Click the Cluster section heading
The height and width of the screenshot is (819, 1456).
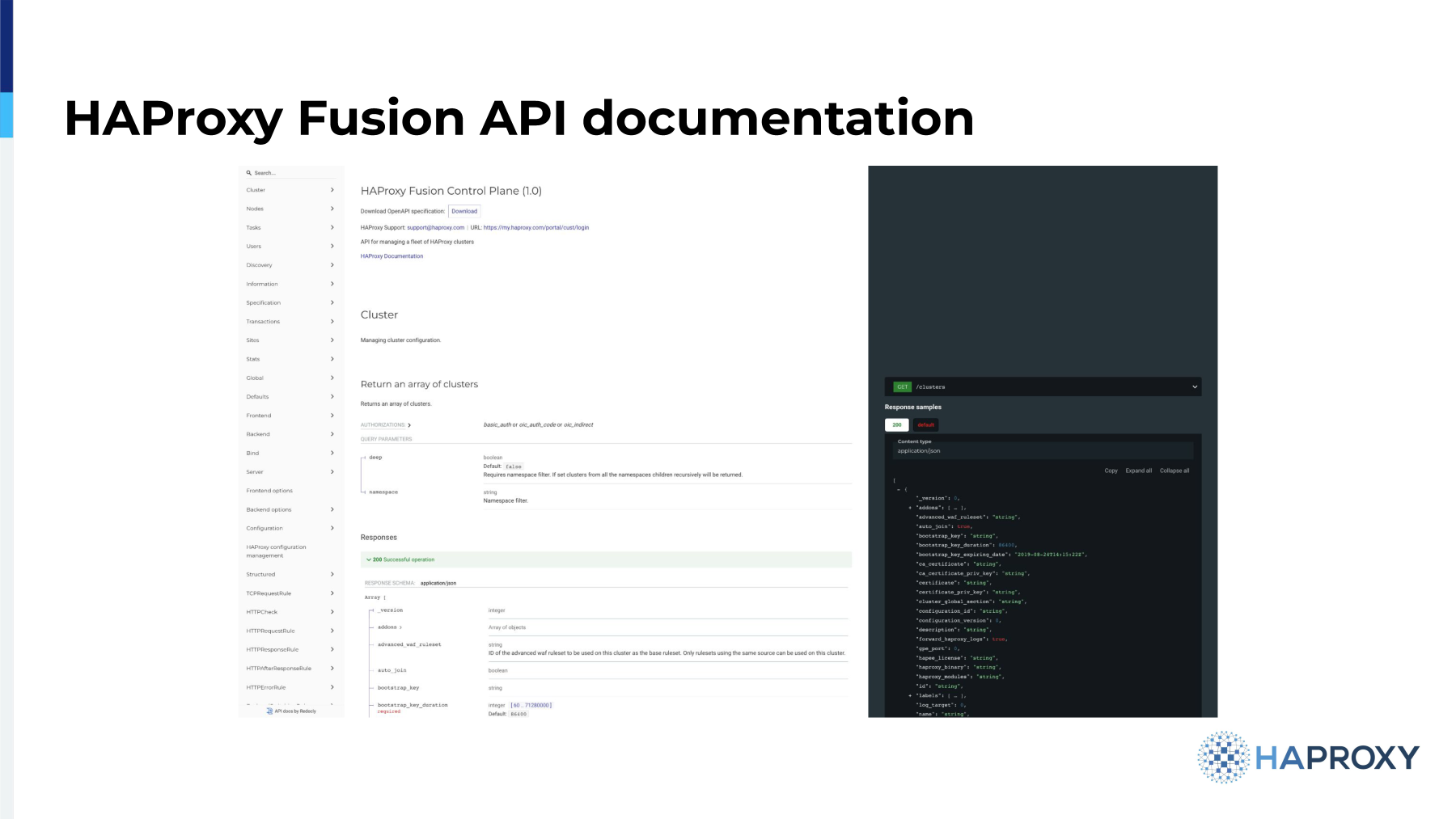coord(379,315)
